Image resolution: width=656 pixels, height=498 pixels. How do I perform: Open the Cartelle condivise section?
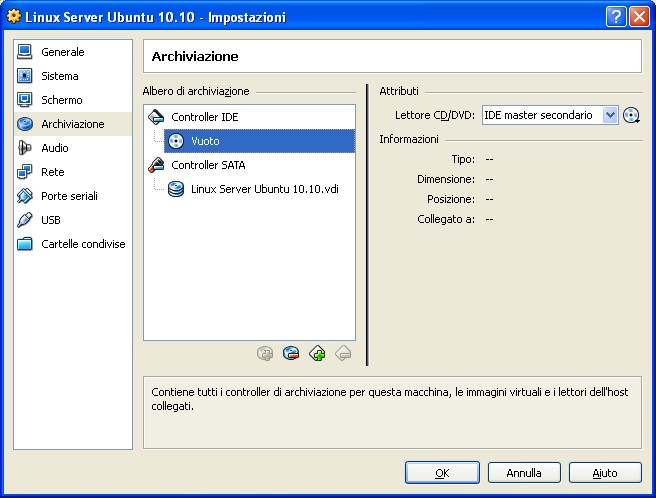point(83,244)
